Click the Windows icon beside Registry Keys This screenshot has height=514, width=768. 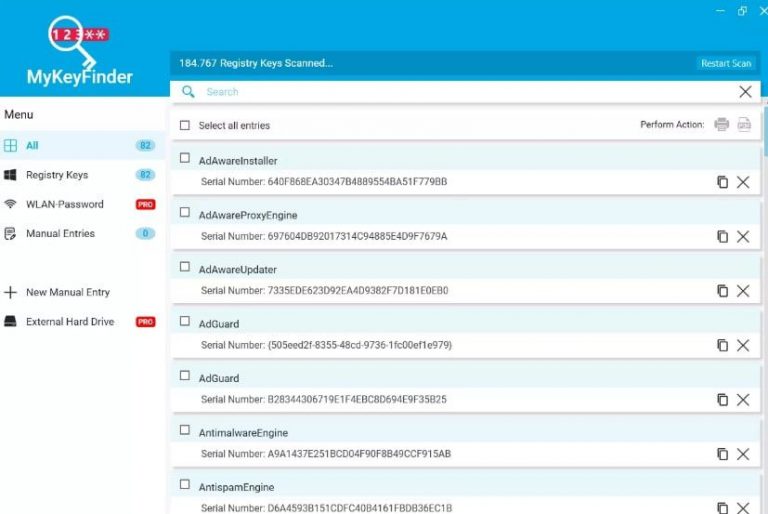10,175
